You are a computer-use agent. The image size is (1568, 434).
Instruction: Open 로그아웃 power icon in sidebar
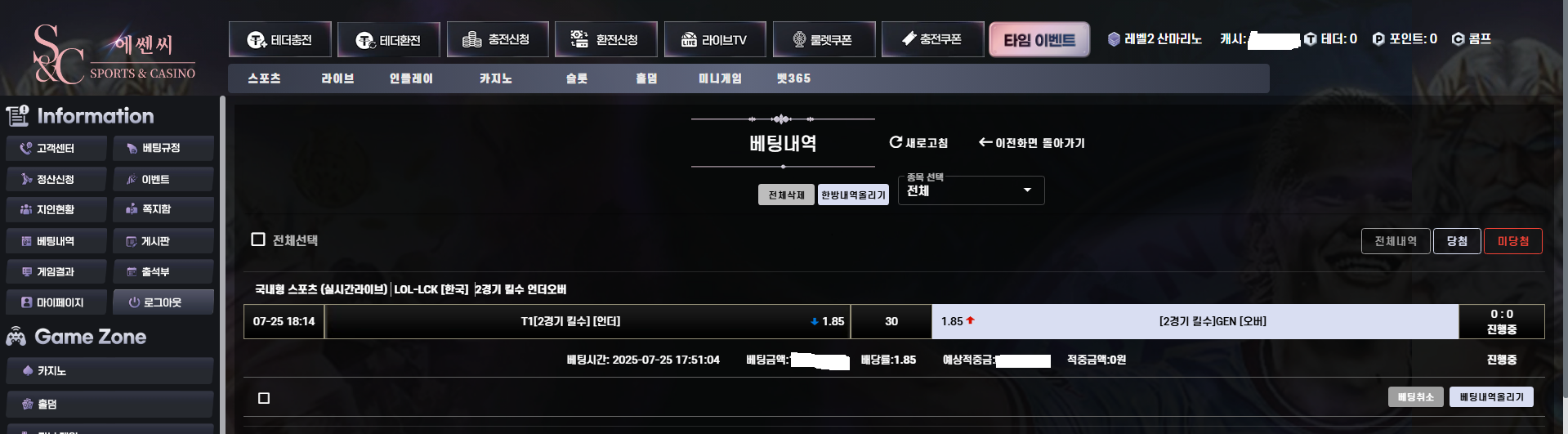[134, 302]
